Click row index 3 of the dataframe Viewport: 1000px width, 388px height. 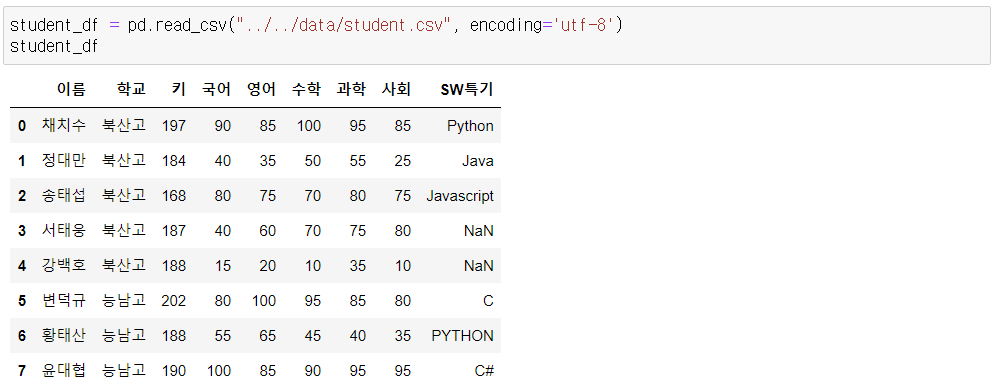tap(22, 230)
